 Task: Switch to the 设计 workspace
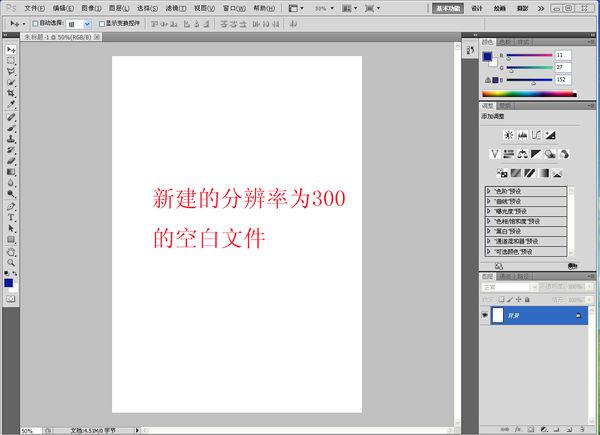tap(476, 7)
